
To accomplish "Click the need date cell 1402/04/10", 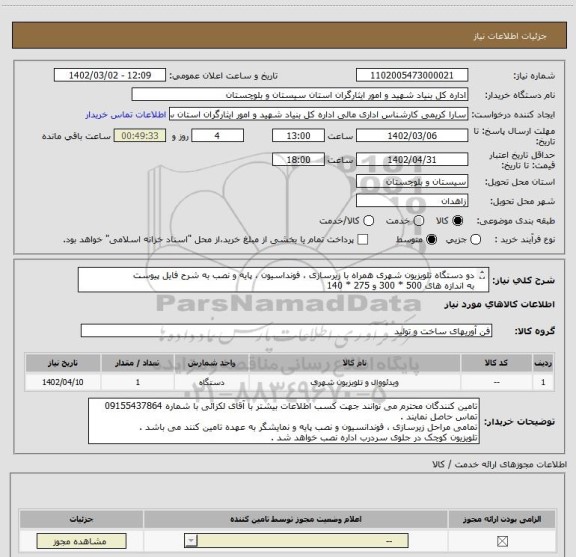I will (63, 382).
